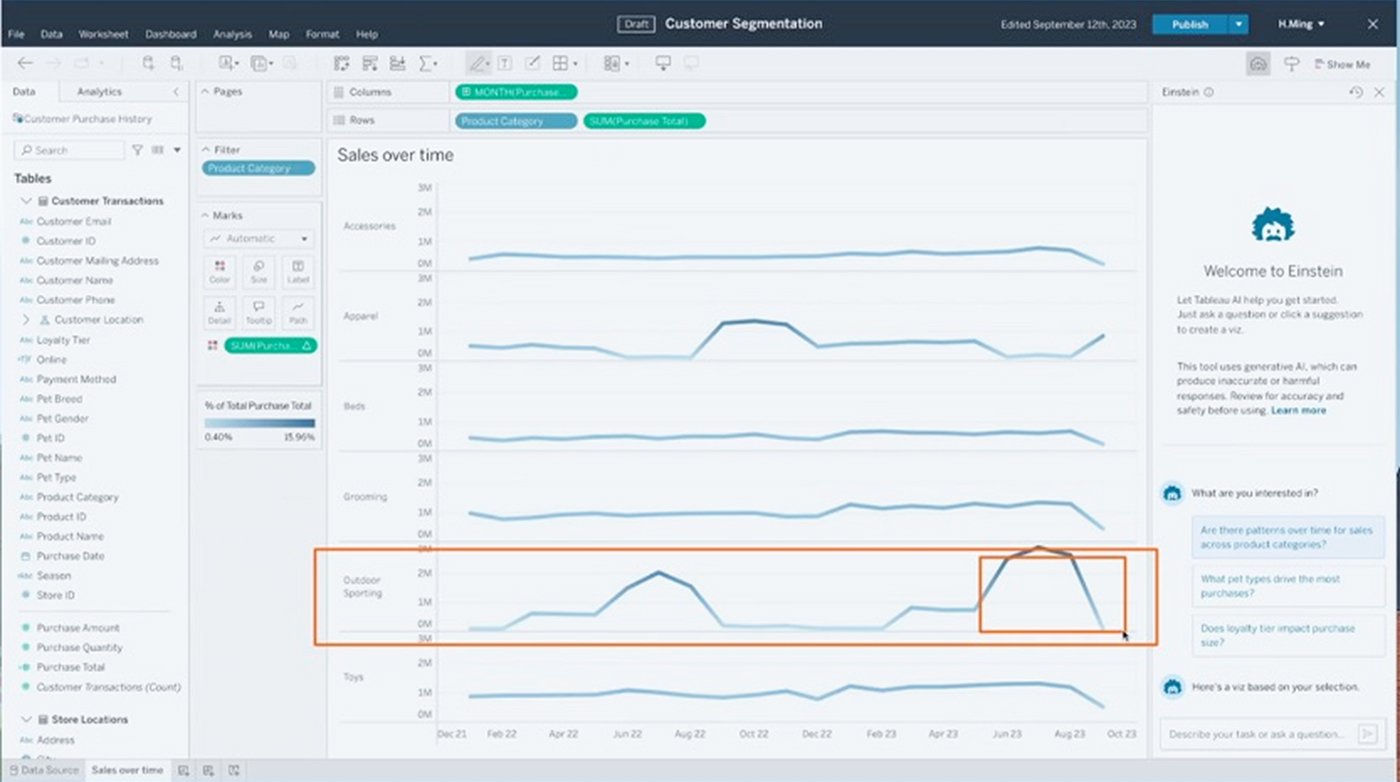
Task: Click the swap rows and columns icon
Action: (x=341, y=64)
